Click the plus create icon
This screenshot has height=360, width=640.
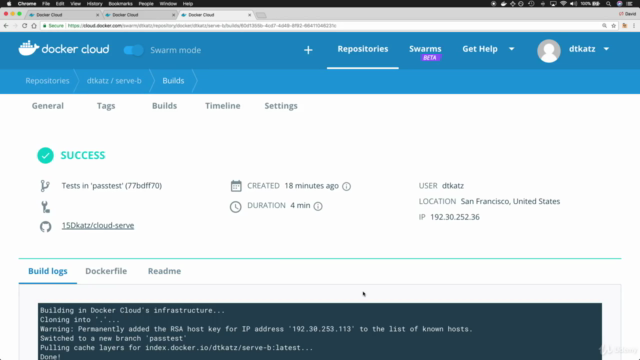pyautogui.click(x=308, y=50)
